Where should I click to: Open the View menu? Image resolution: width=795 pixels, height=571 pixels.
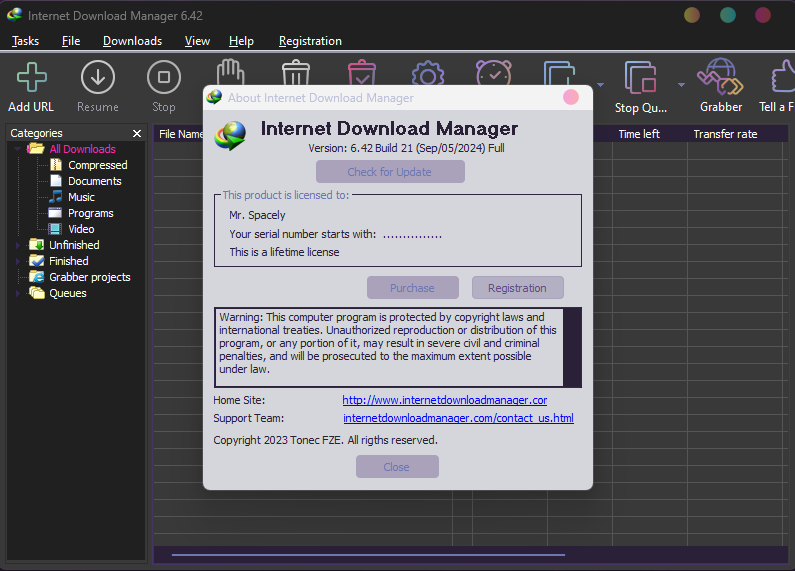tap(197, 41)
